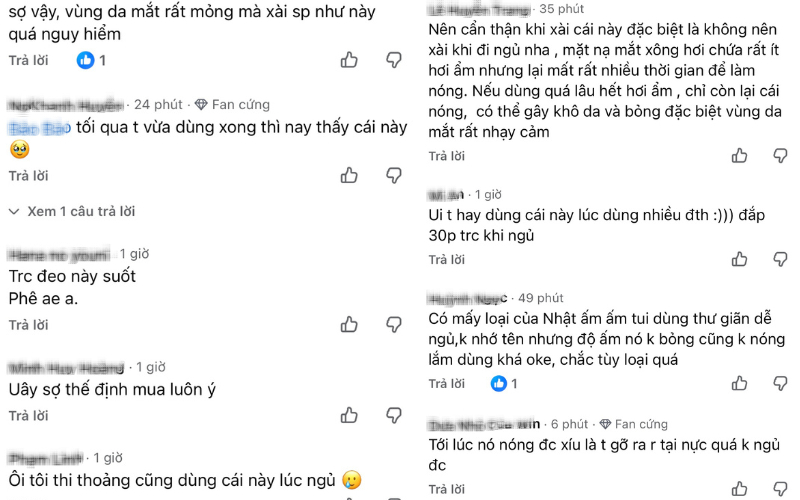Reply to the comment about "đắp 30p trc khi ngủ"

446,260
